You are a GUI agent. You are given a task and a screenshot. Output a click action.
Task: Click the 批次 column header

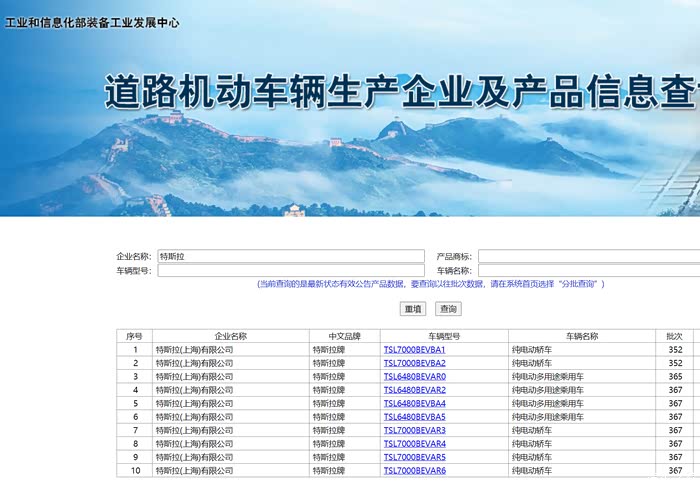[x=675, y=336]
